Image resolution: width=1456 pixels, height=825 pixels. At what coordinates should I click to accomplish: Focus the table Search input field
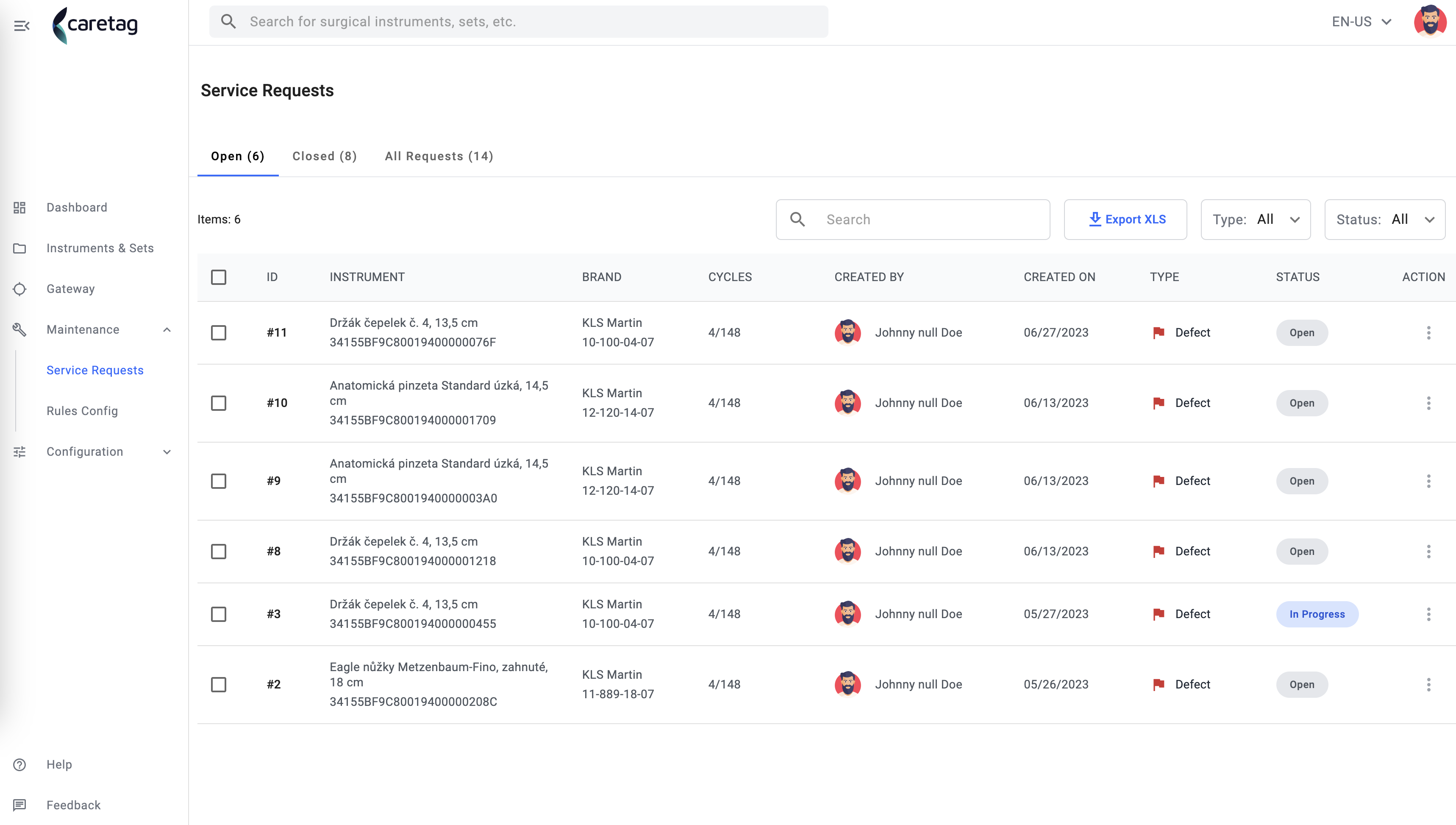913,219
